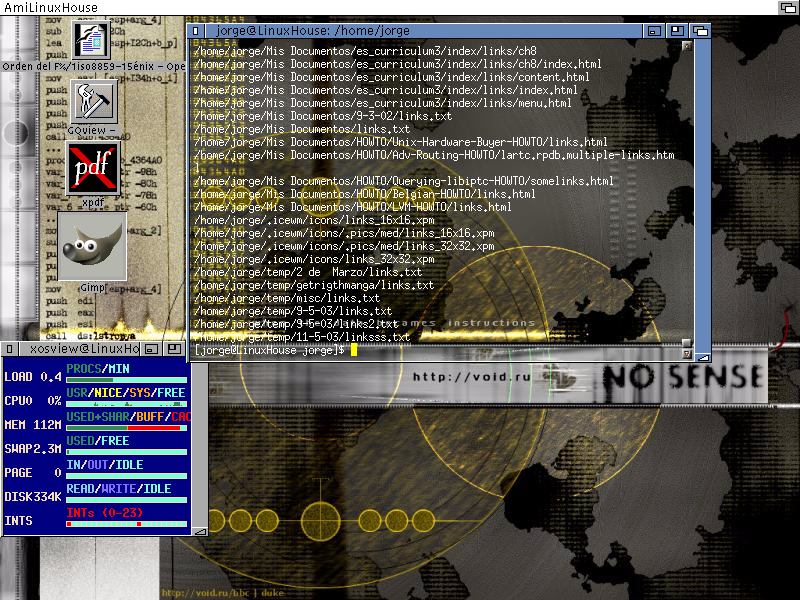The width and height of the screenshot is (800, 600).
Task: Click the xosview@LinuxHo title bar text
Action: [x=84, y=348]
